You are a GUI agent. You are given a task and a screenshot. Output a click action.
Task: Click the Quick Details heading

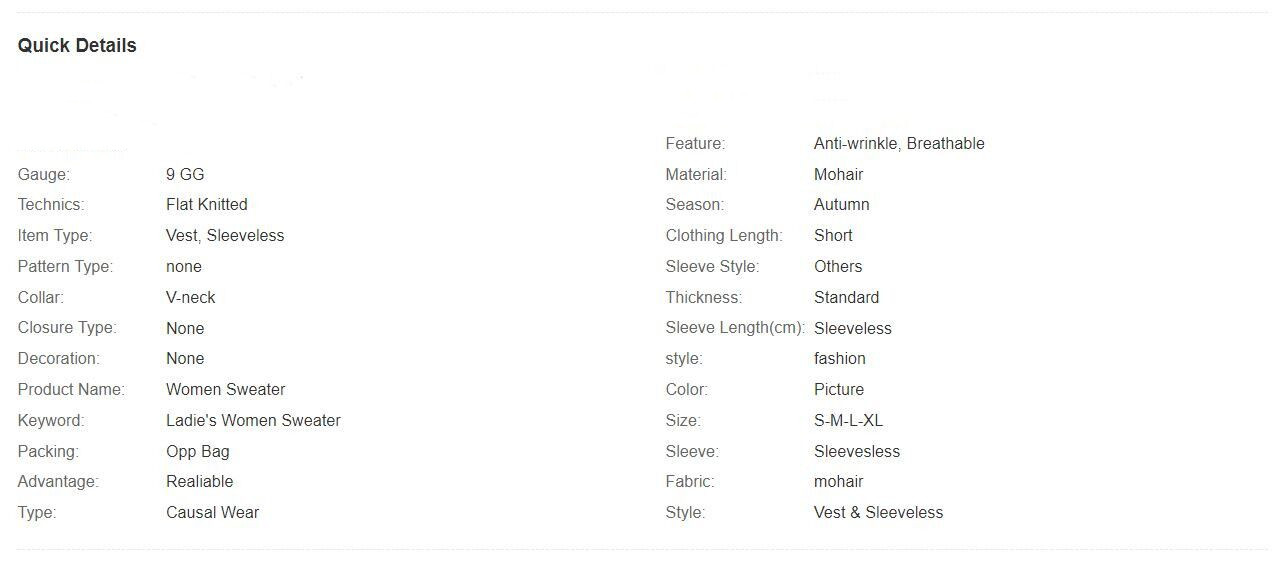(x=77, y=45)
